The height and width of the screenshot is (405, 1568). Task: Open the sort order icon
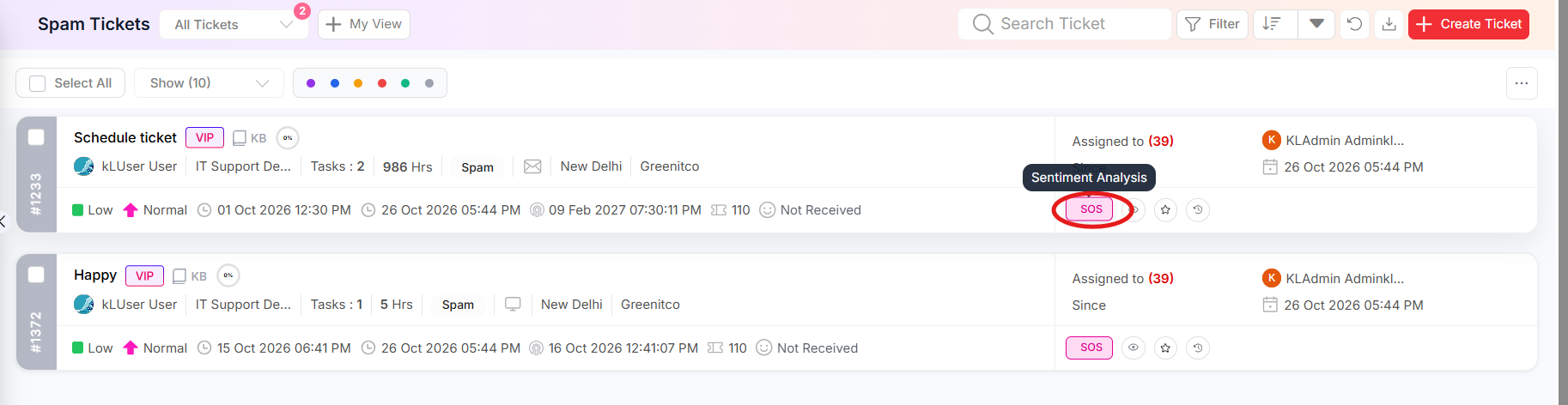(1273, 24)
